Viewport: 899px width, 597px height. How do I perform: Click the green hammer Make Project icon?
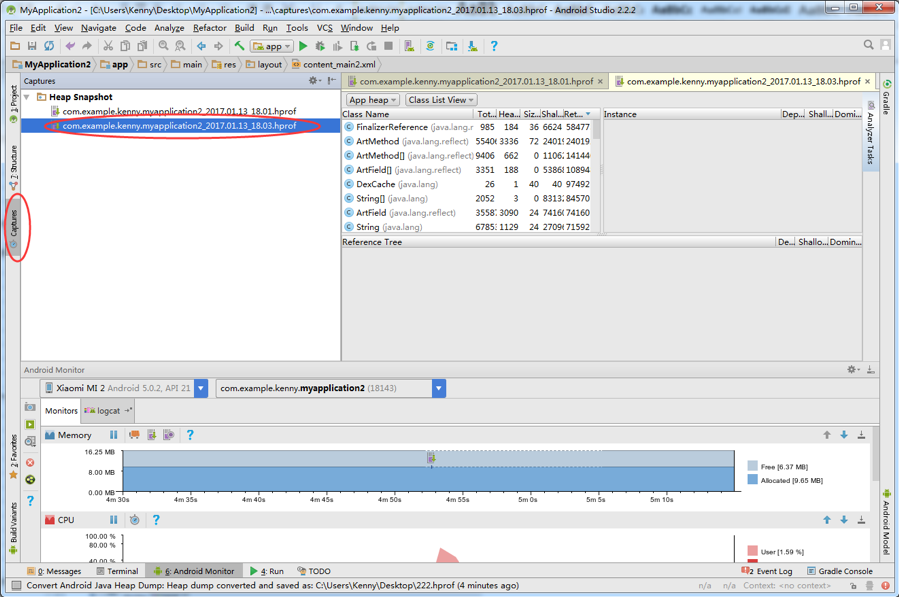240,46
